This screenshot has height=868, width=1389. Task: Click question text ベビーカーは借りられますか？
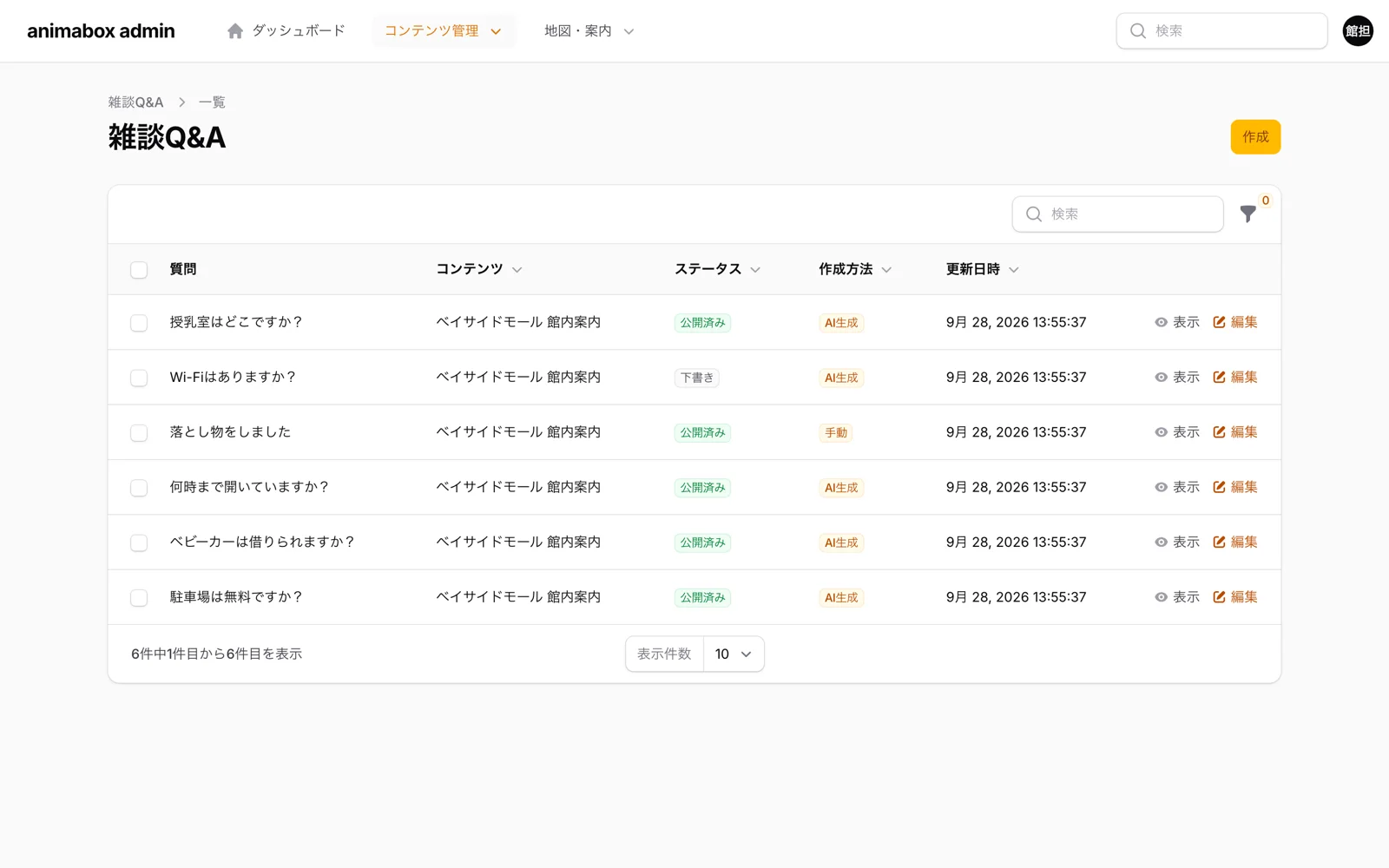[x=263, y=542]
